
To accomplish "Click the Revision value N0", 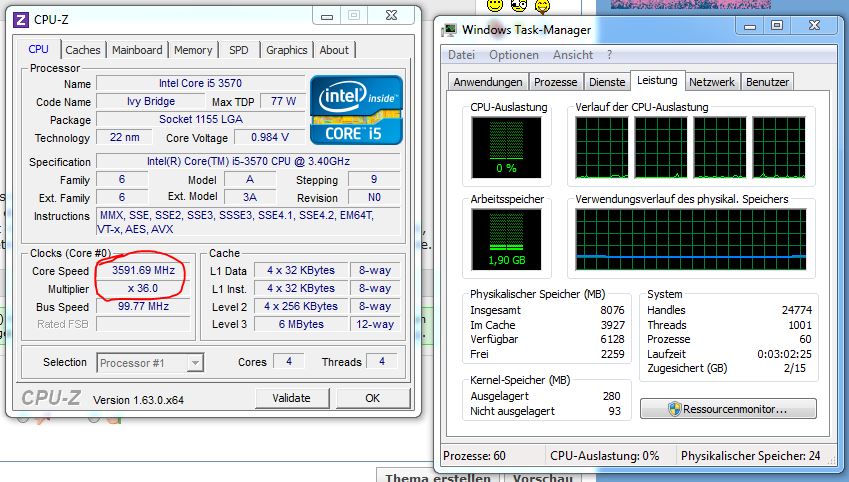I will [374, 198].
